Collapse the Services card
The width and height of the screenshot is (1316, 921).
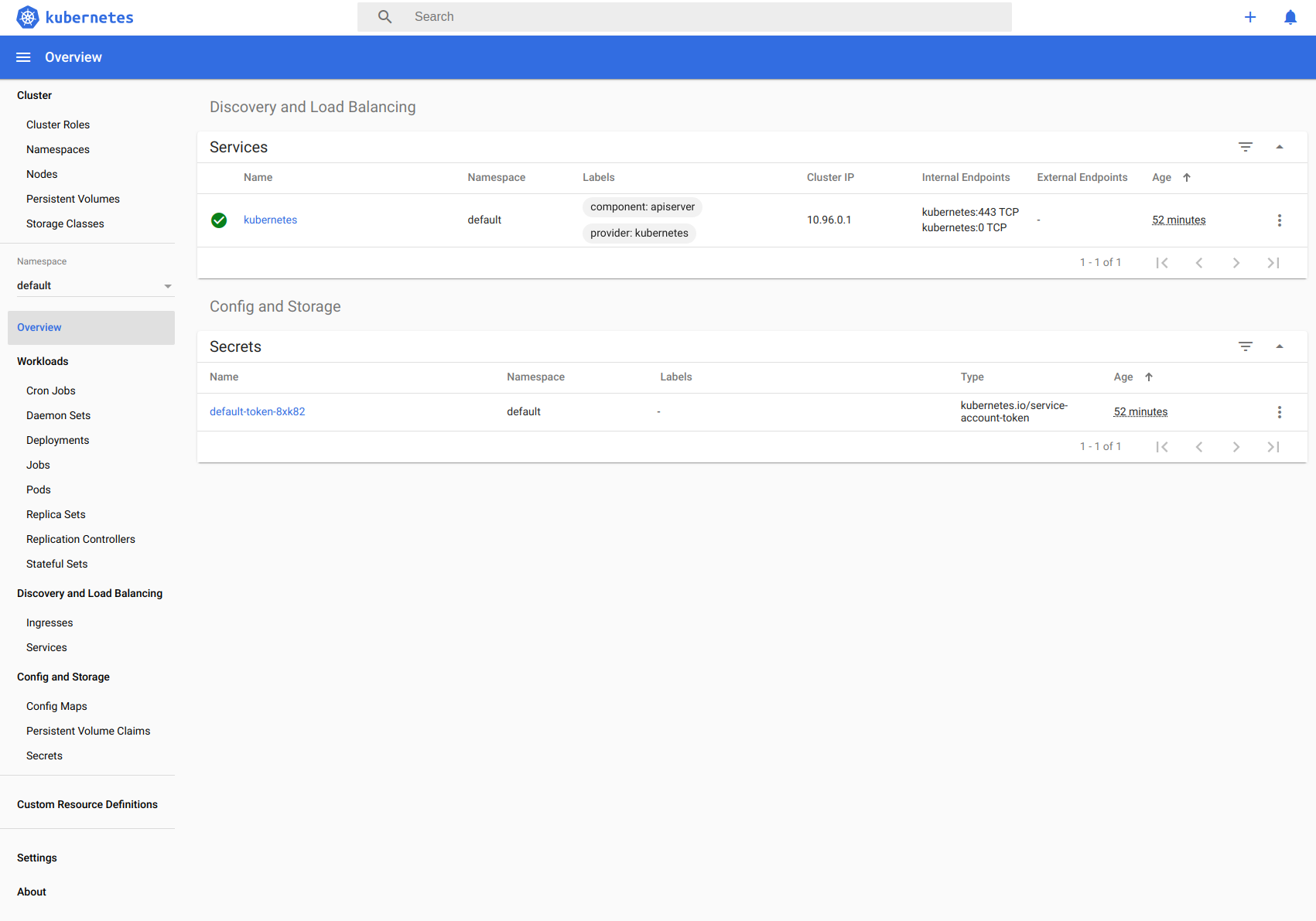(x=1280, y=147)
